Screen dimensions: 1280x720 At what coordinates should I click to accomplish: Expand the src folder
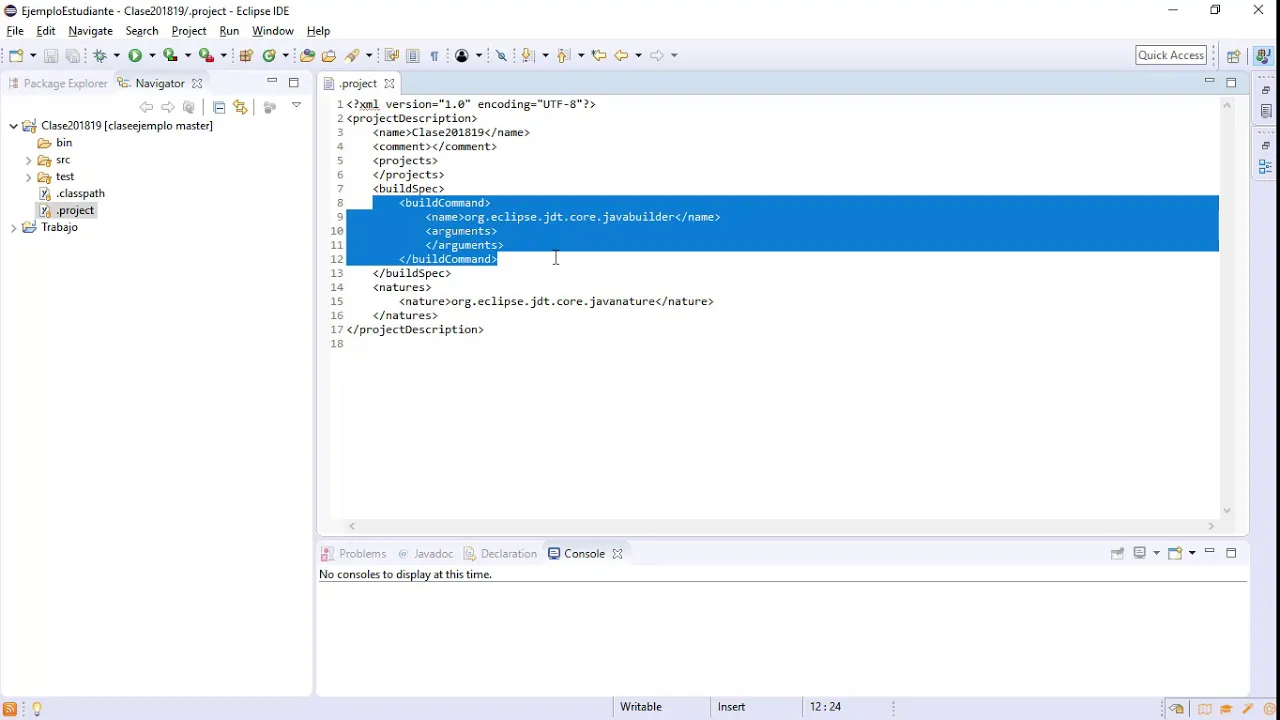point(28,160)
